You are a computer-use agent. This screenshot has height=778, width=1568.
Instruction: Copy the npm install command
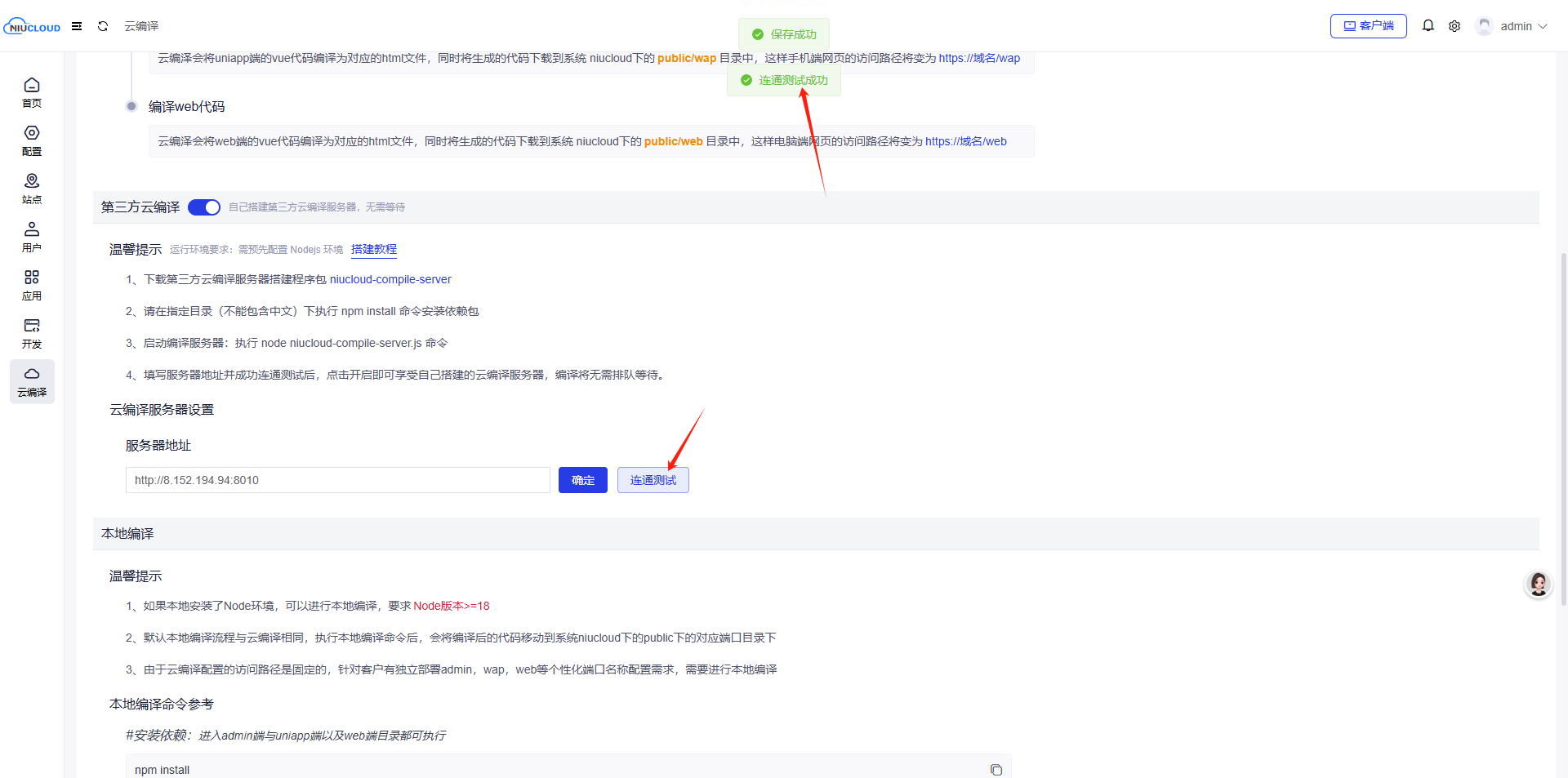996,770
